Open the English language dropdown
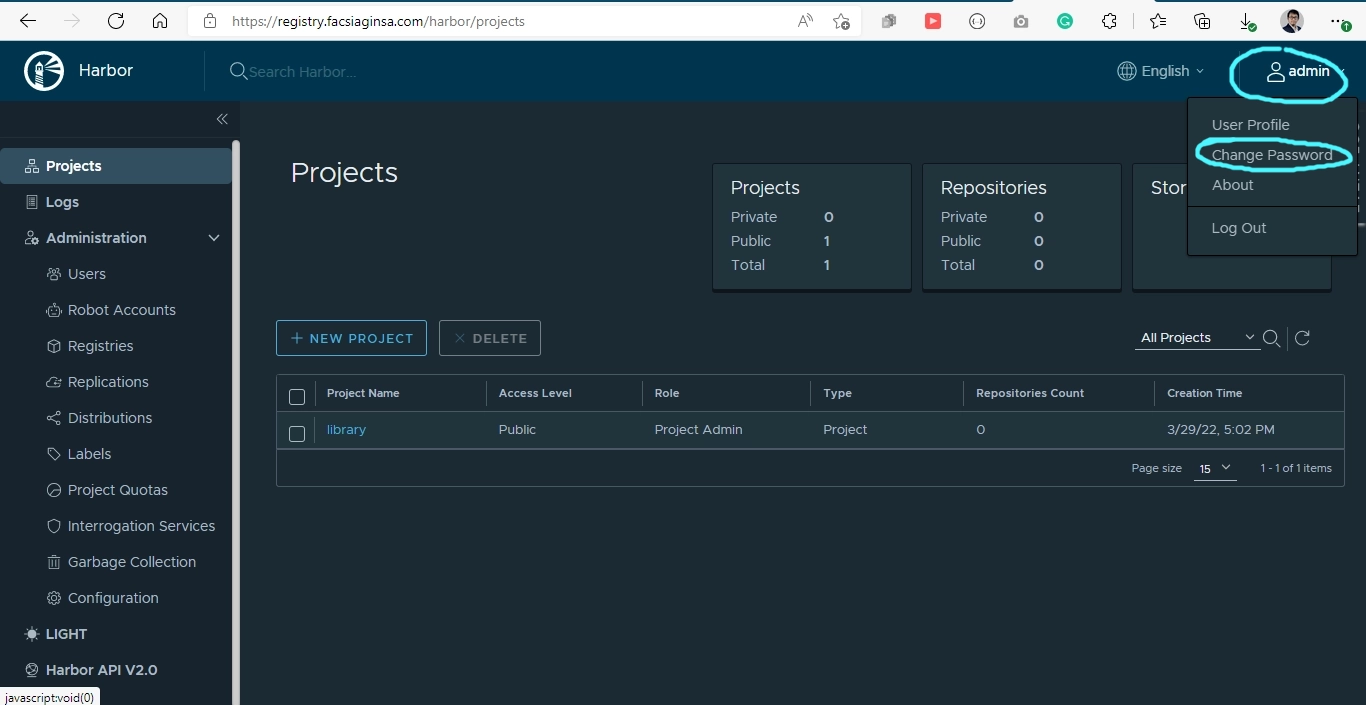Image resolution: width=1366 pixels, height=705 pixels. [1161, 71]
